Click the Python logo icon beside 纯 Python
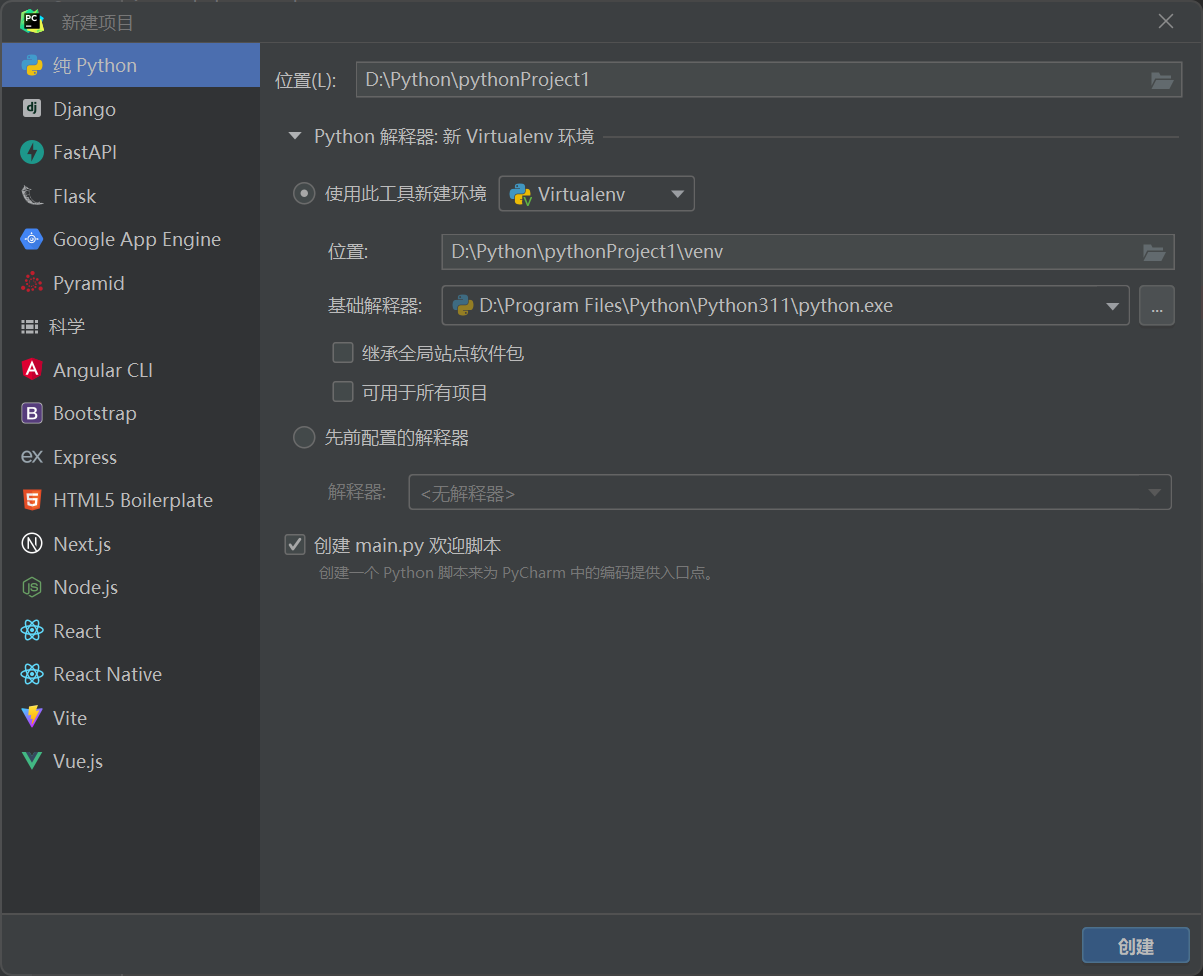Viewport: 1203px width, 976px height. 32,65
